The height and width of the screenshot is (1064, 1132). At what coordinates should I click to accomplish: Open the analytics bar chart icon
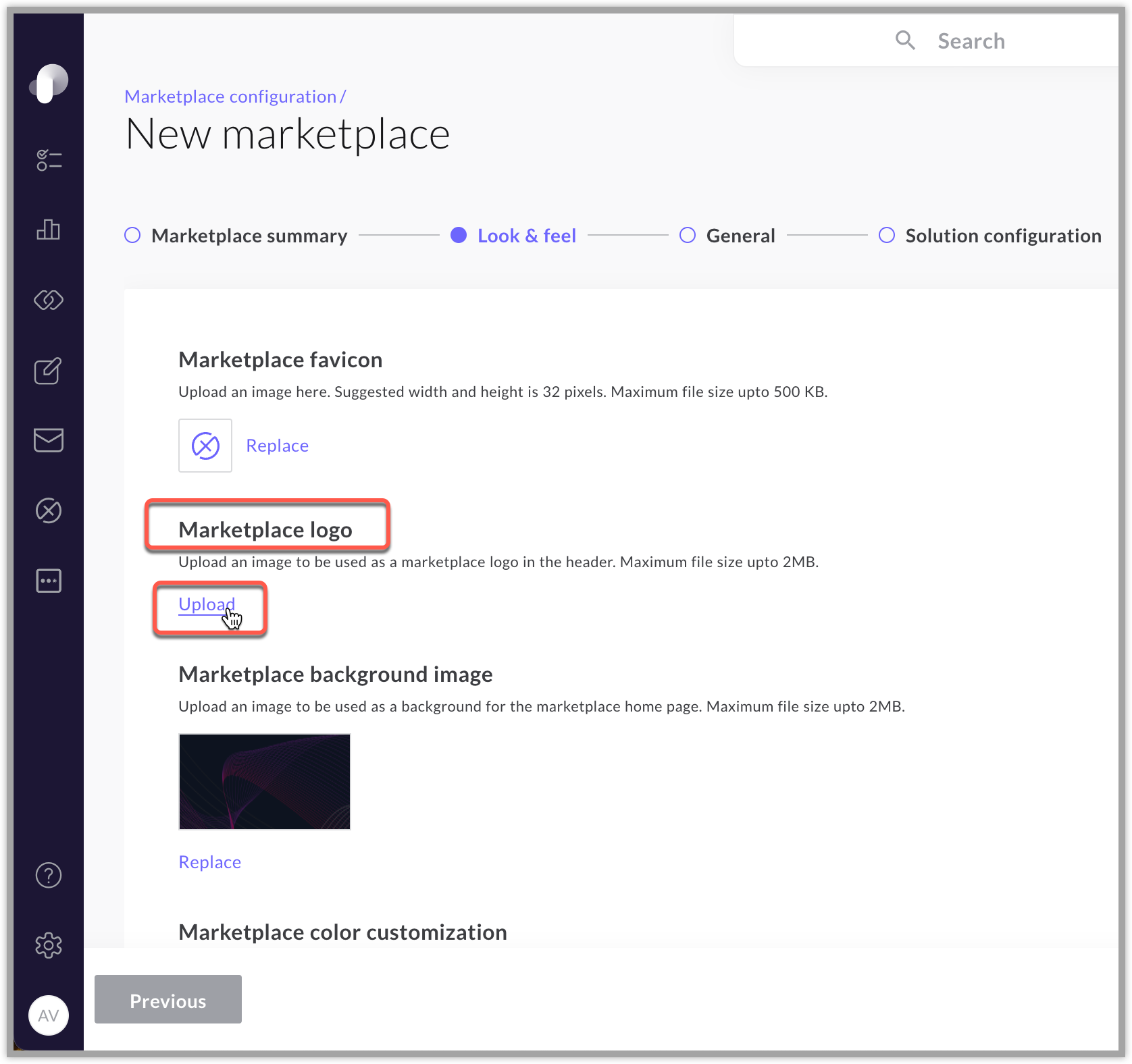[48, 230]
